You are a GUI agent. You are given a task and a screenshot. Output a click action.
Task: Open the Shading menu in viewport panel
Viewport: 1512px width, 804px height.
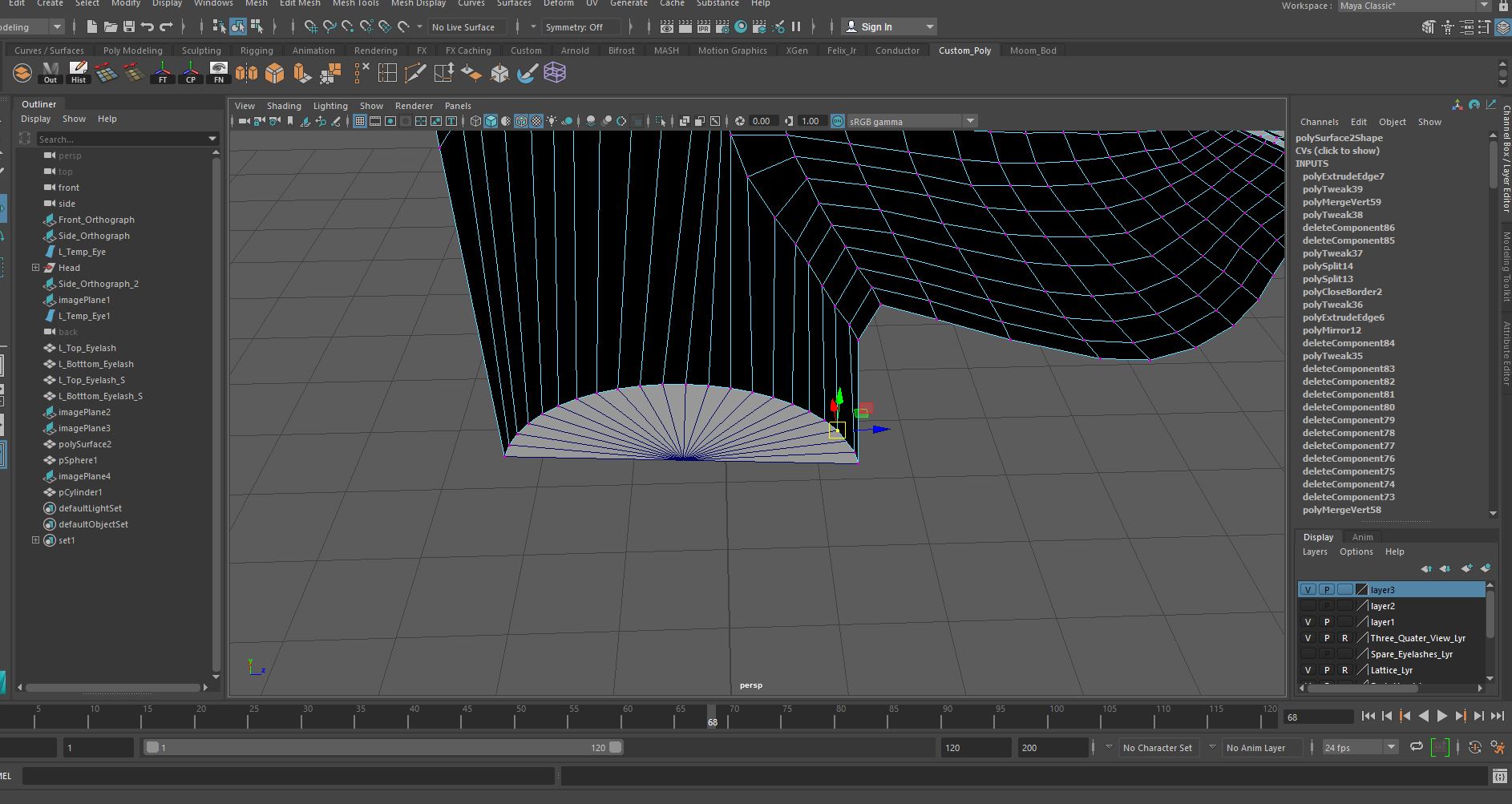284,106
